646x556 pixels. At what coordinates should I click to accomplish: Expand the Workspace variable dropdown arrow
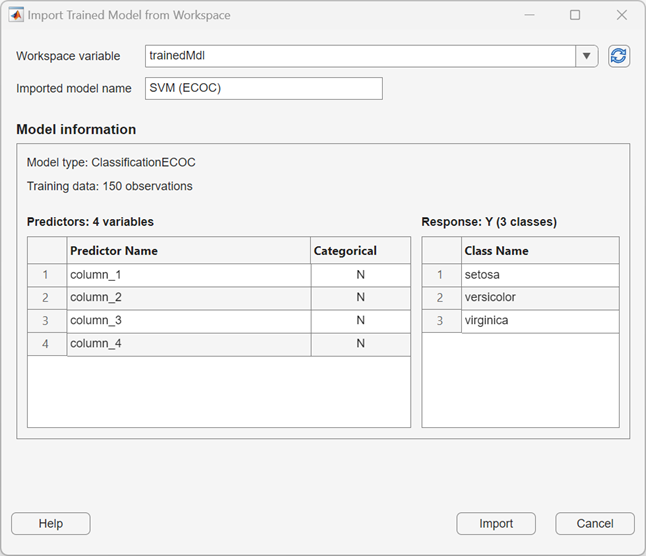point(587,56)
